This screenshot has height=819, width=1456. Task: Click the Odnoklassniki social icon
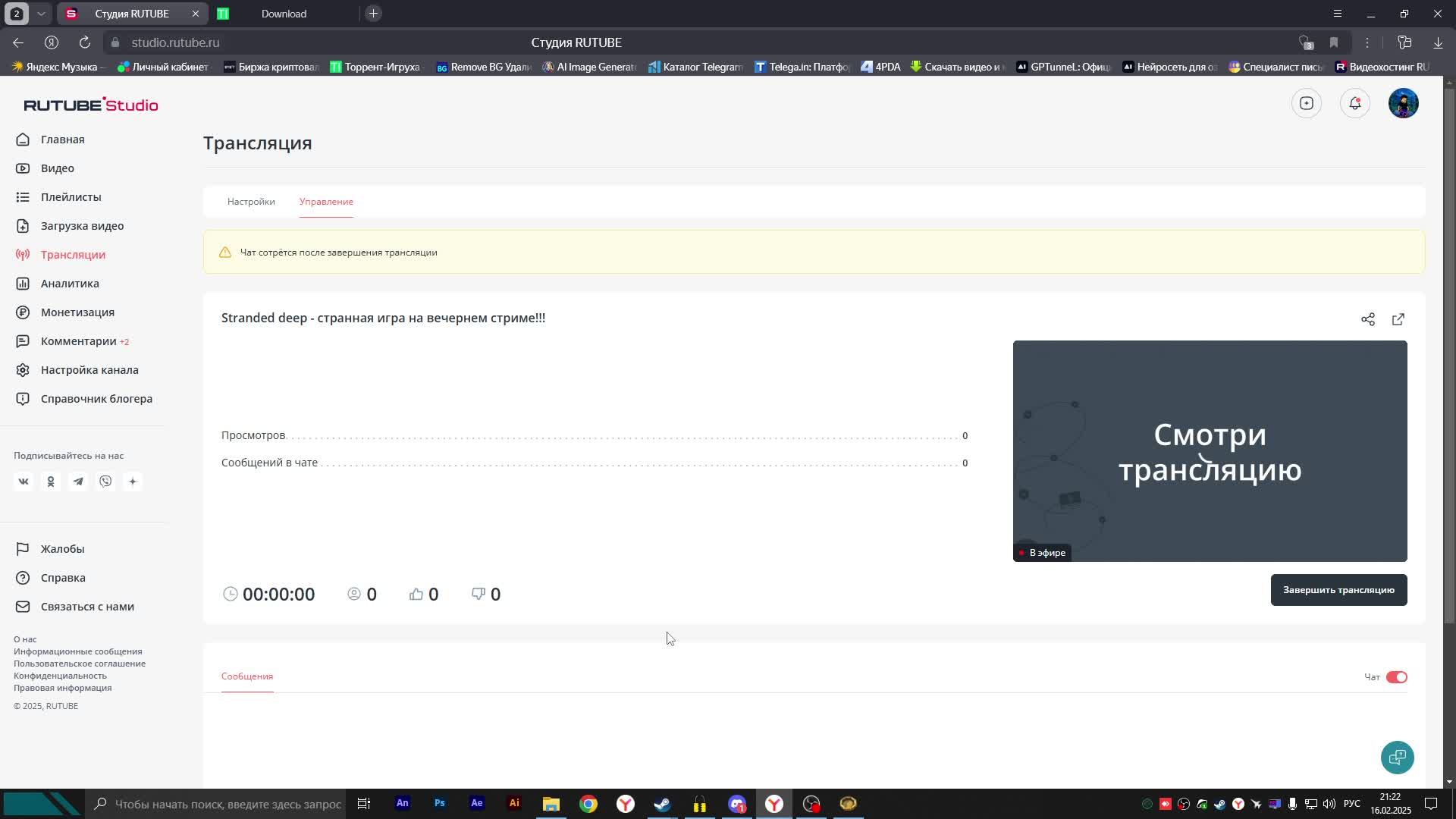51,482
